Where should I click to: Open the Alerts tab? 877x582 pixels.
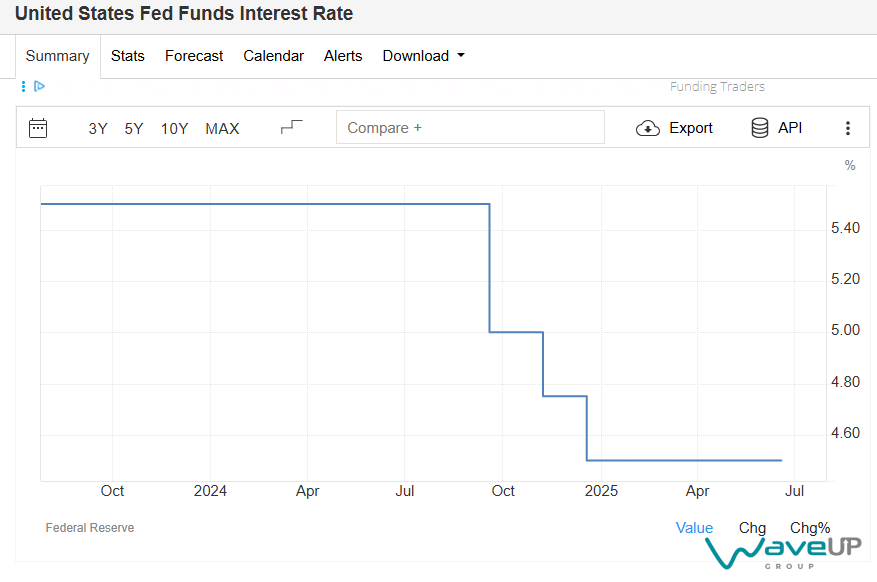pos(343,56)
